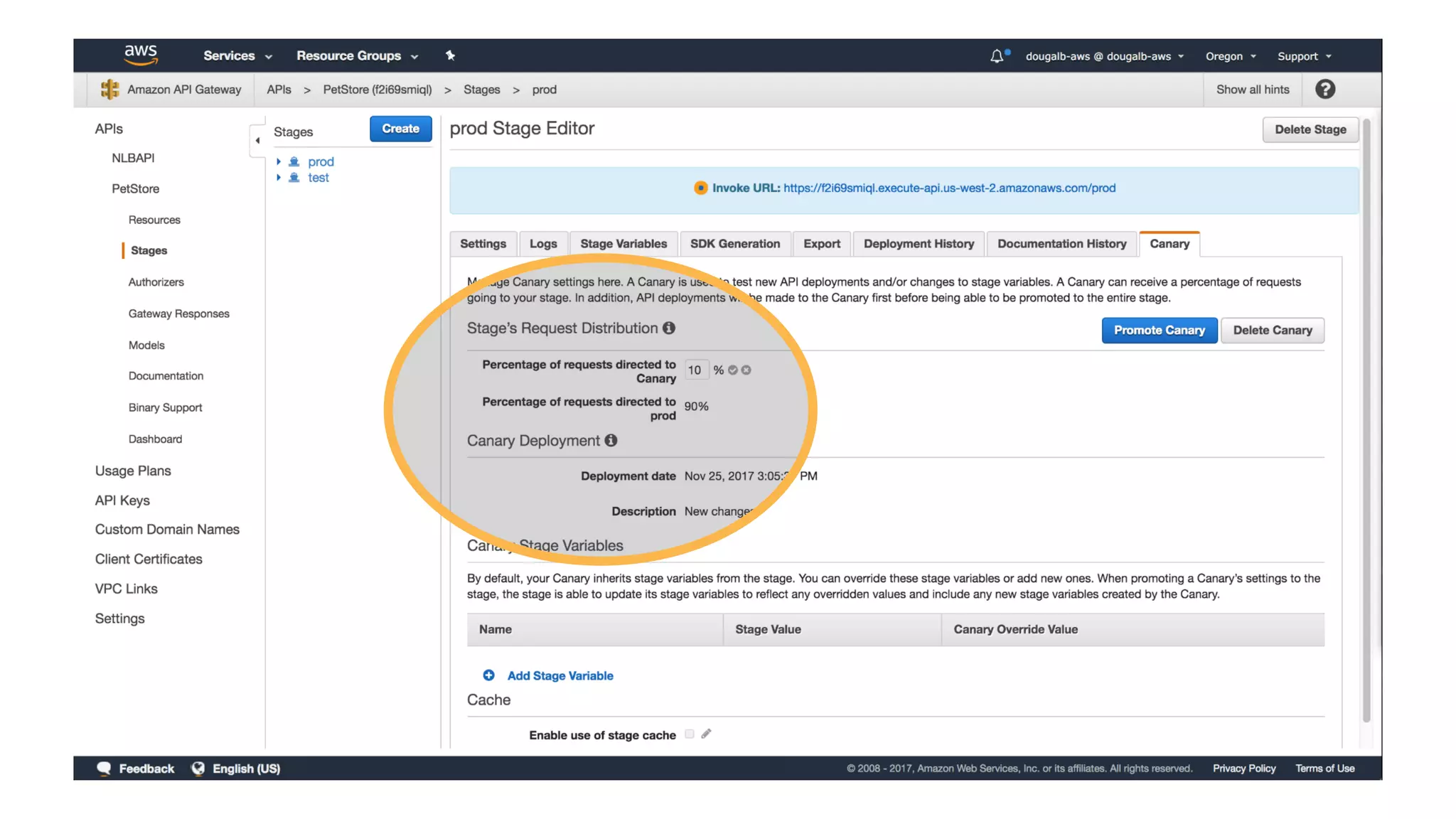Click the Promote Canary button

click(1159, 330)
